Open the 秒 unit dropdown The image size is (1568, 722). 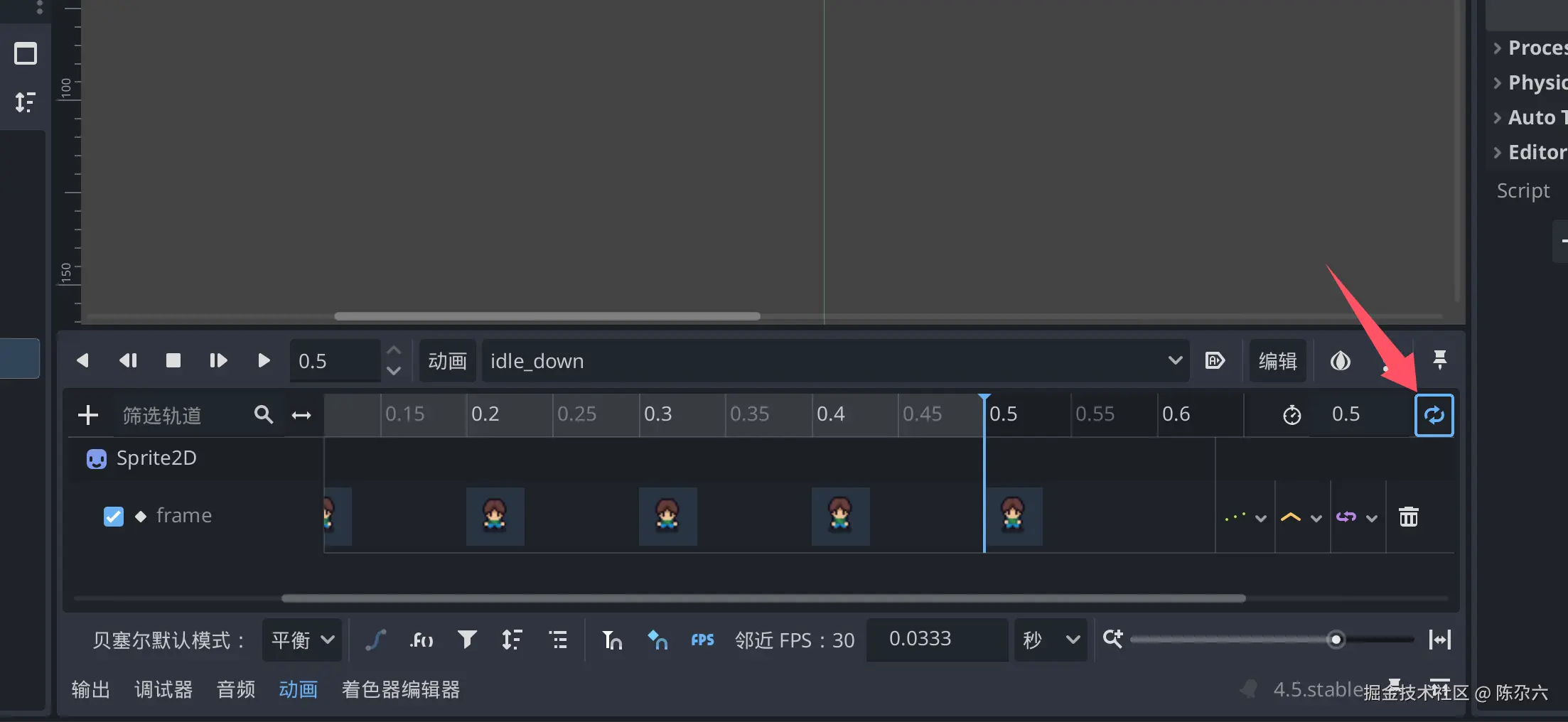pos(1051,640)
